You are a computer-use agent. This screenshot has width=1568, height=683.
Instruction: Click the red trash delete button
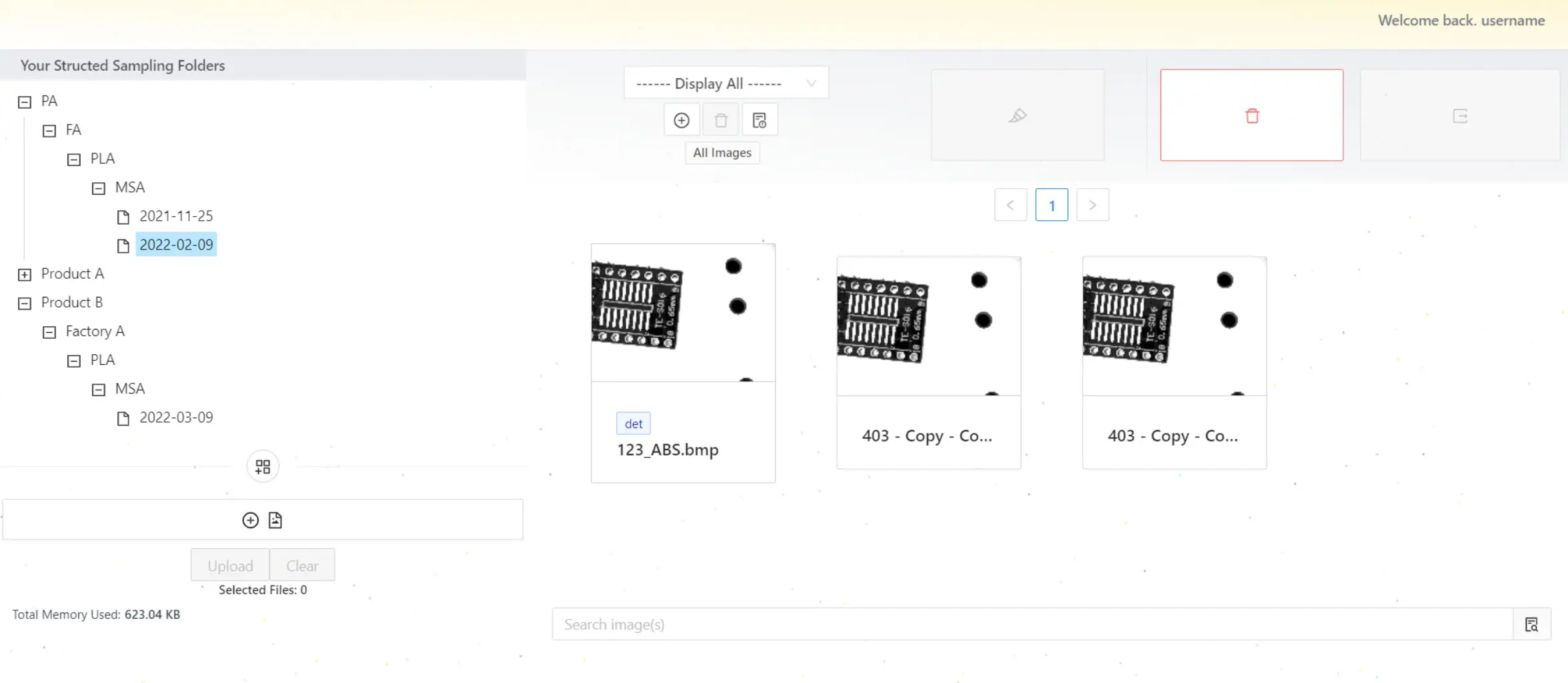click(x=1251, y=115)
